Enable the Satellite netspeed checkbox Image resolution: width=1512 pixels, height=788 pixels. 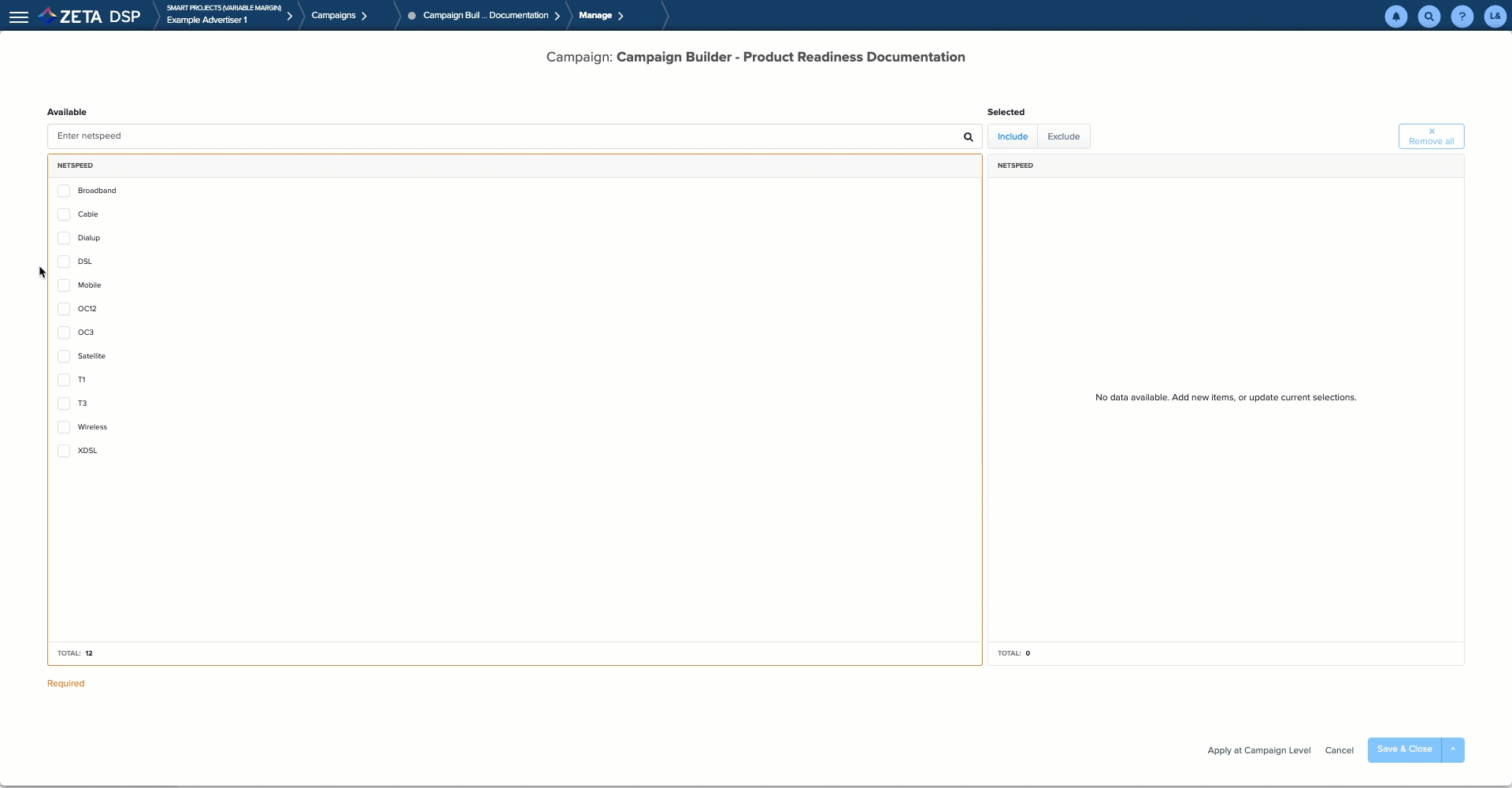(64, 356)
